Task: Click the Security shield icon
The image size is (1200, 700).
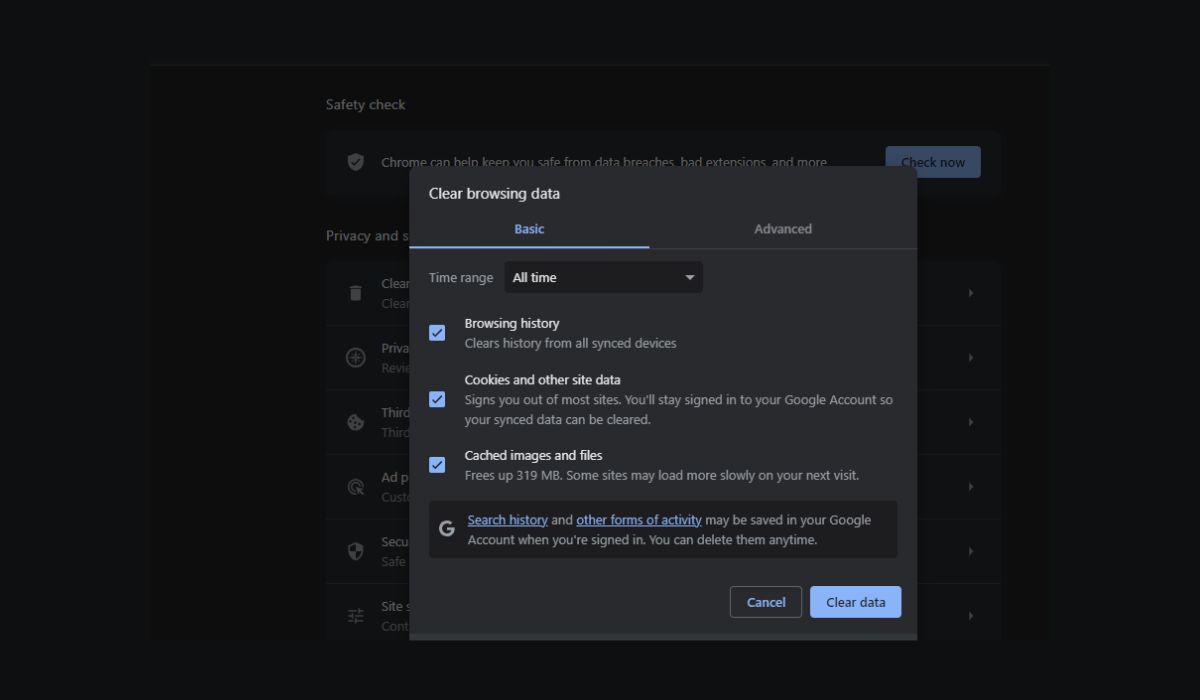Action: pos(355,551)
